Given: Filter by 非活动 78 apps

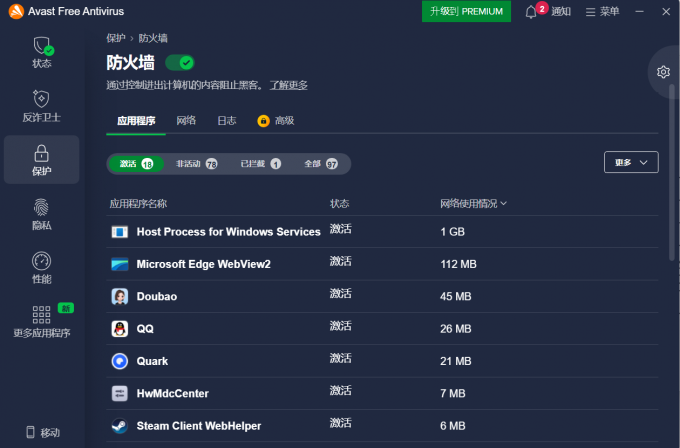Looking at the screenshot, I should [196, 164].
